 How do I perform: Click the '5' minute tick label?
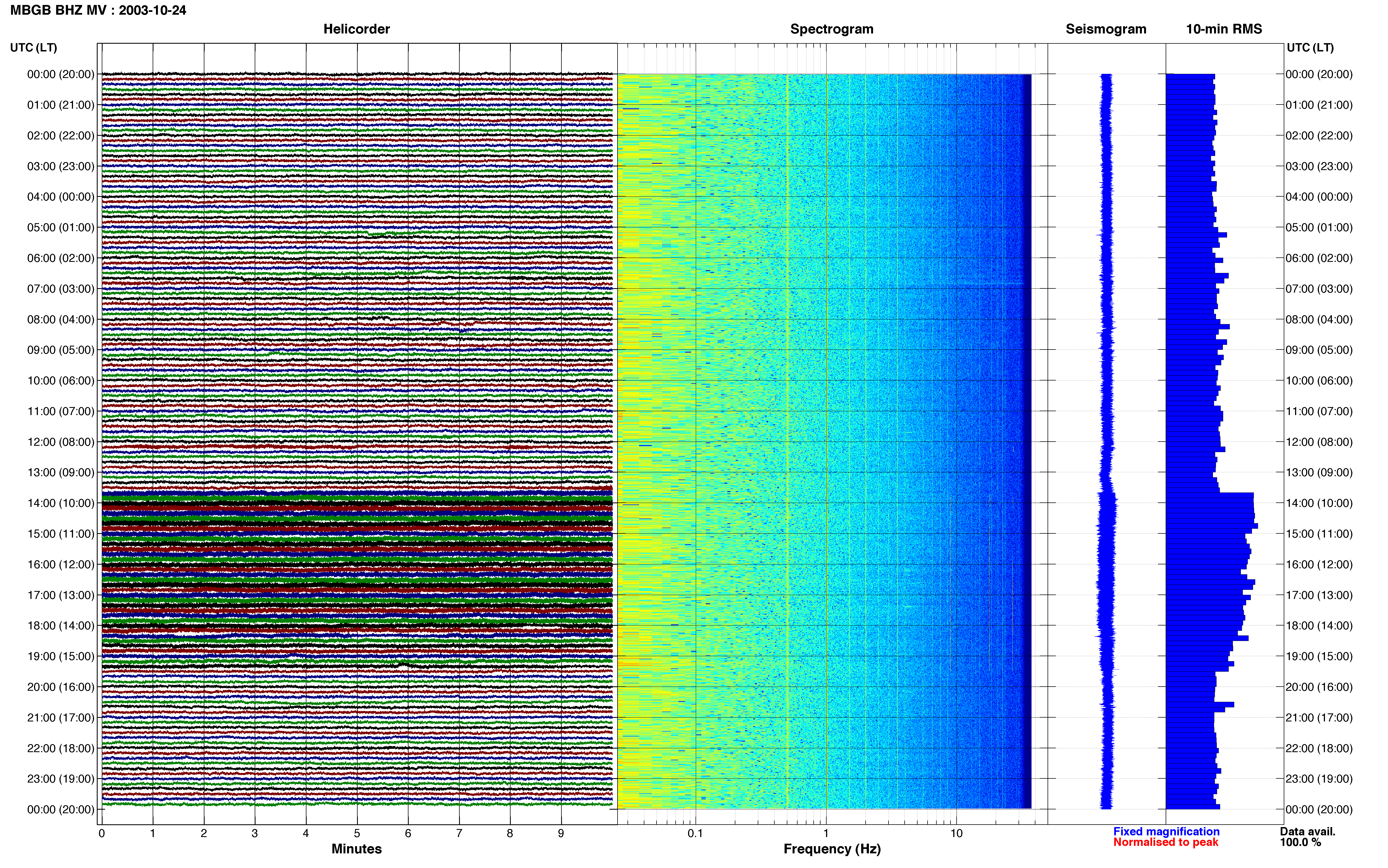point(357,833)
